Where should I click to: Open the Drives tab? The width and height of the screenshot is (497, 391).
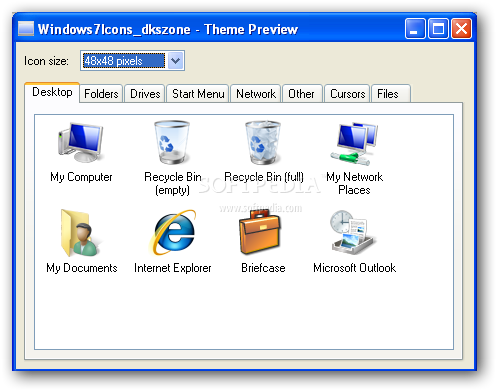(145, 94)
